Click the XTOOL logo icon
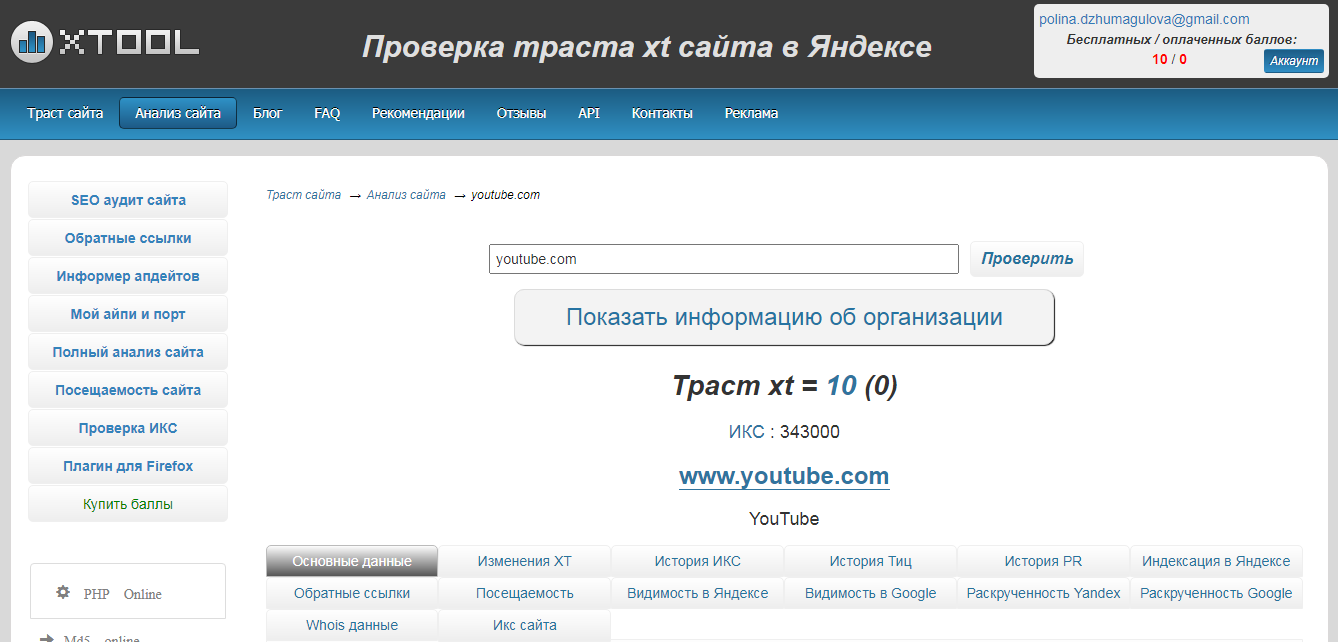1338x642 pixels. (x=33, y=42)
